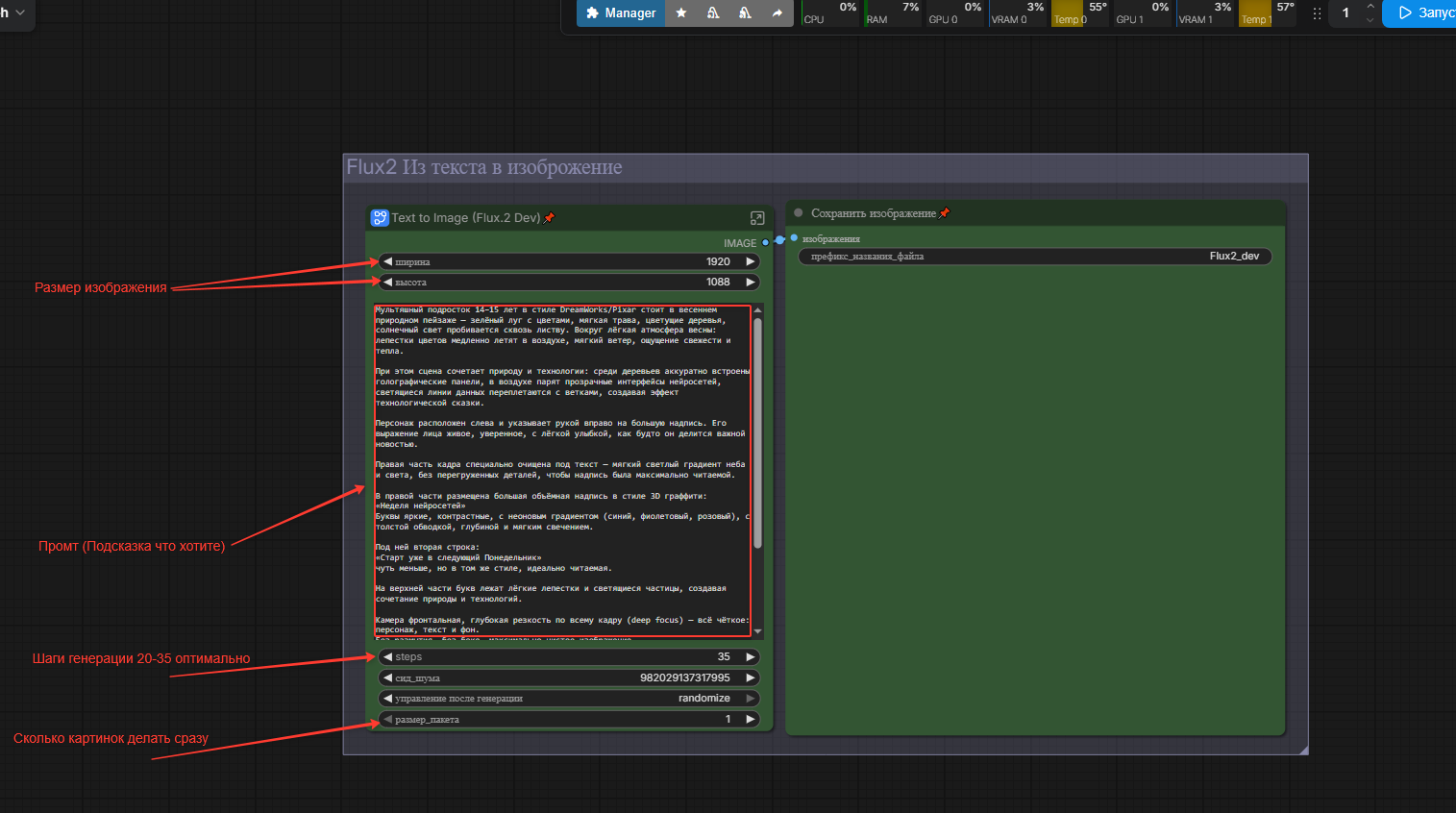Decrease высота value with left arrow
The width and height of the screenshot is (1456, 813).
[x=387, y=283]
